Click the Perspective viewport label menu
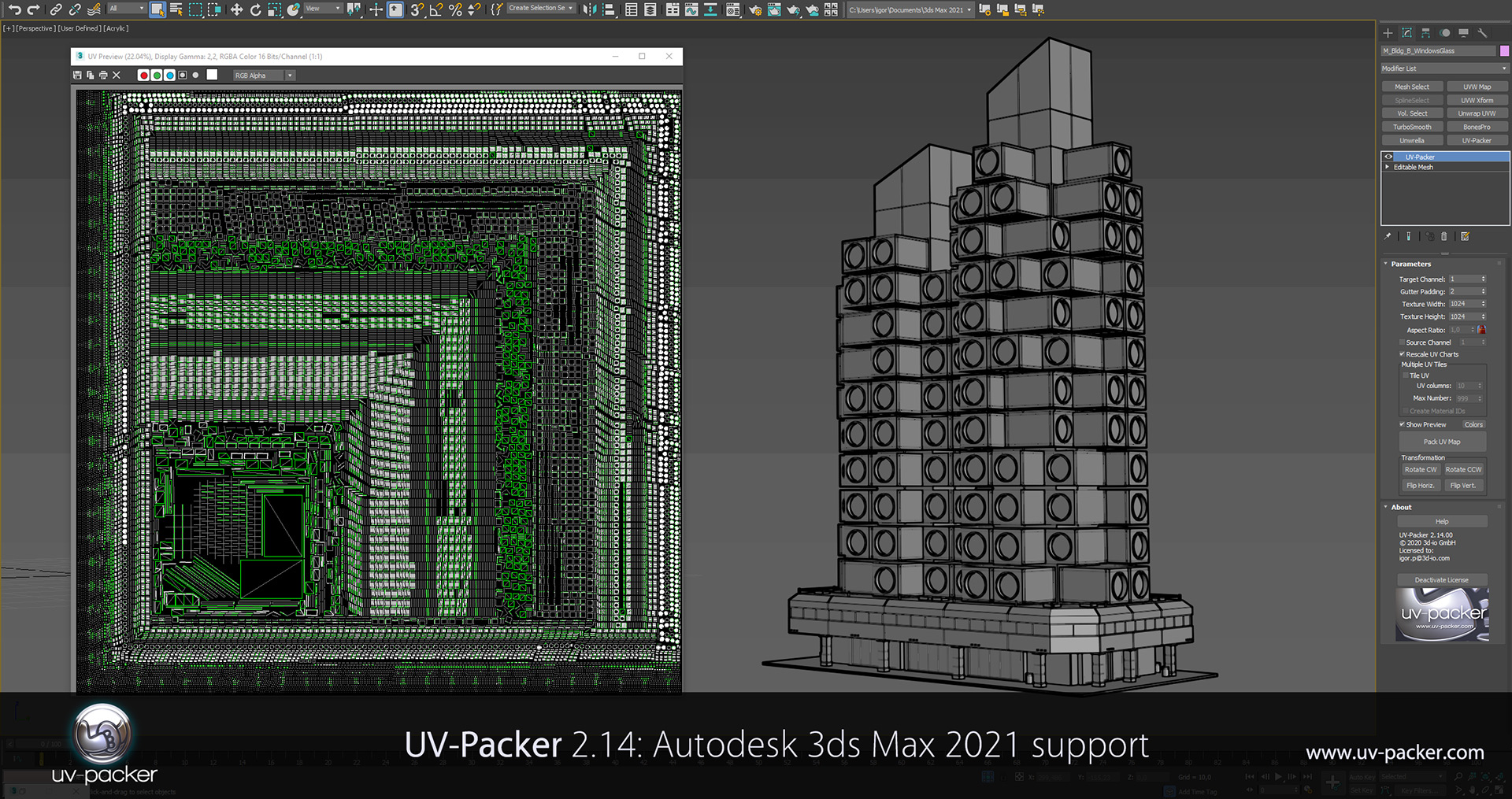 [35, 28]
